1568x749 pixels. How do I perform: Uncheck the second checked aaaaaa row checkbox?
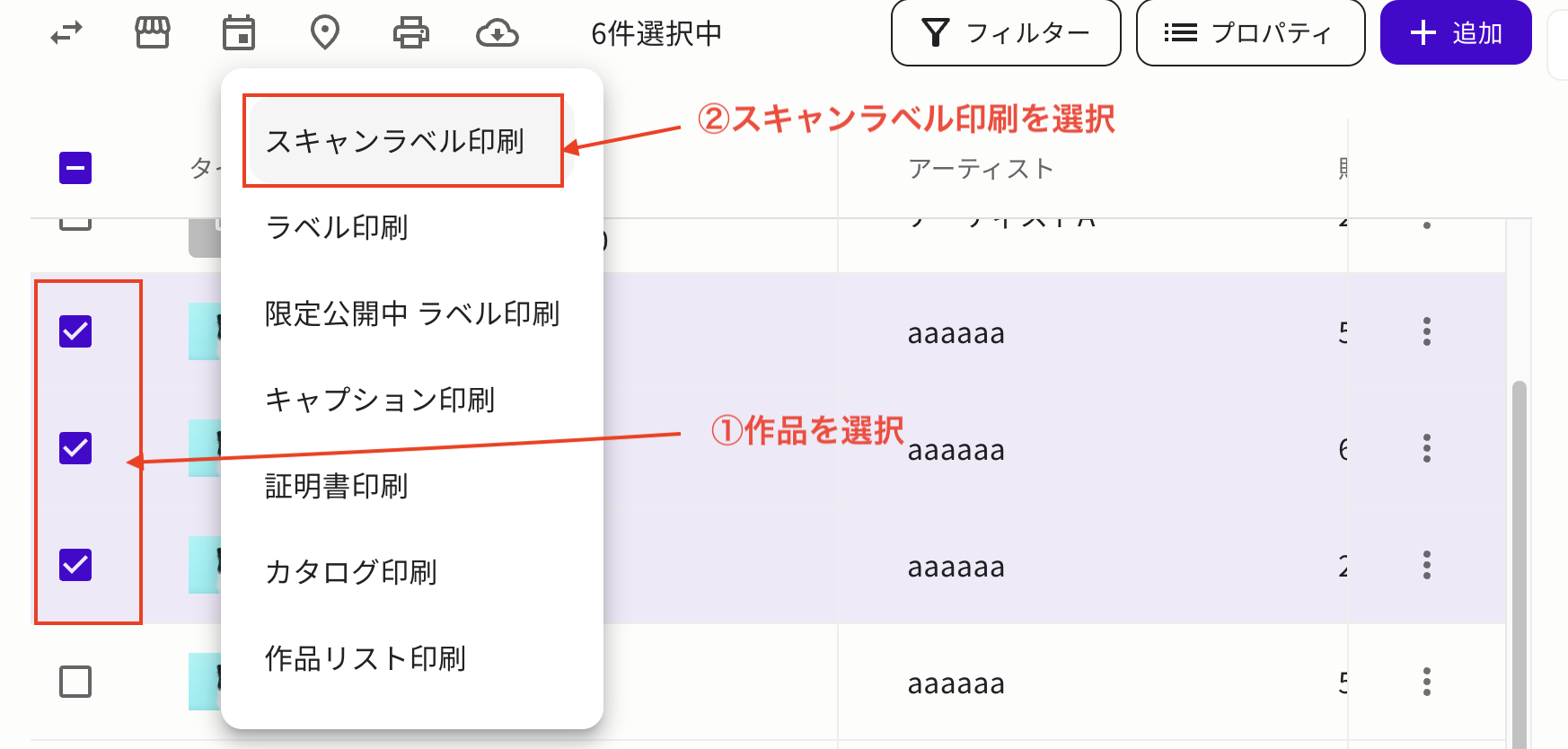(75, 448)
